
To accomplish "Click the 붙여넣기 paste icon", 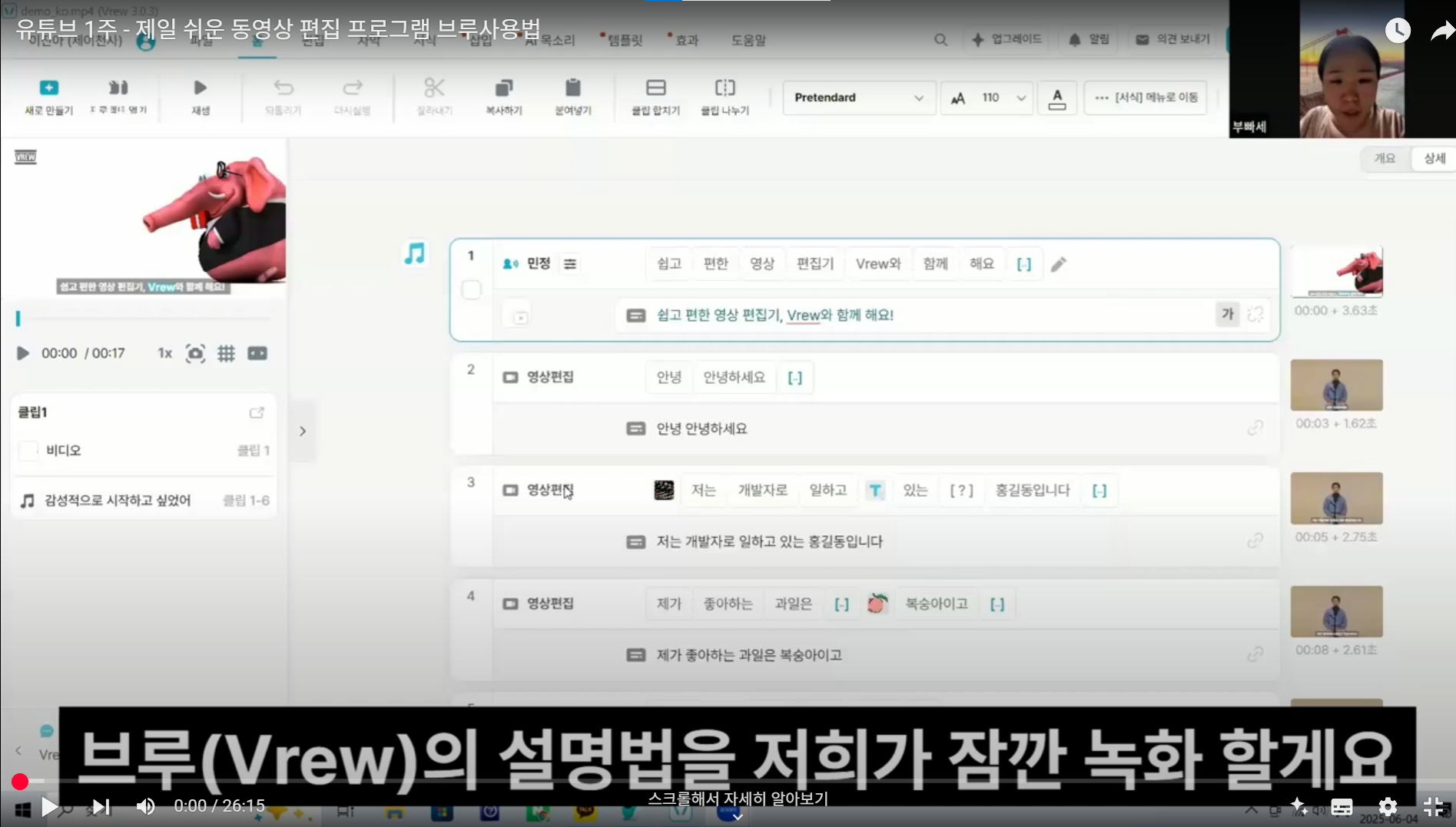I will click(x=573, y=88).
